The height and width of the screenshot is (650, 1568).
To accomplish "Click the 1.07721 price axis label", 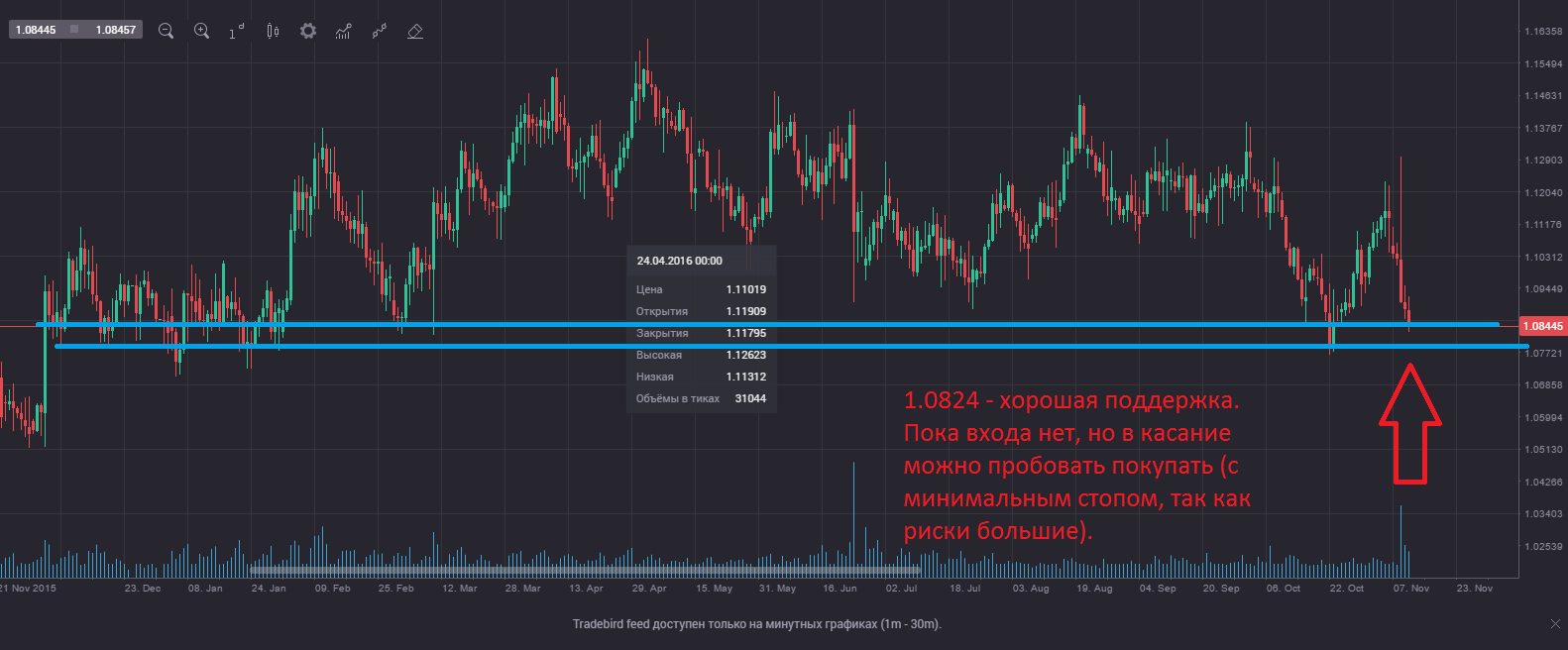I will tap(1543, 354).
